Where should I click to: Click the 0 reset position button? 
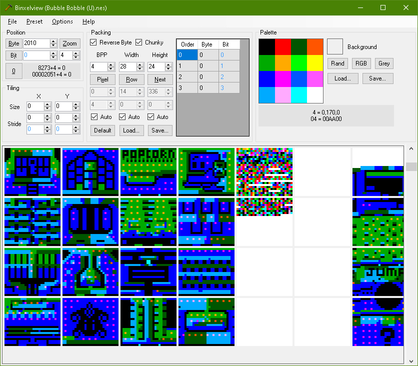point(14,71)
